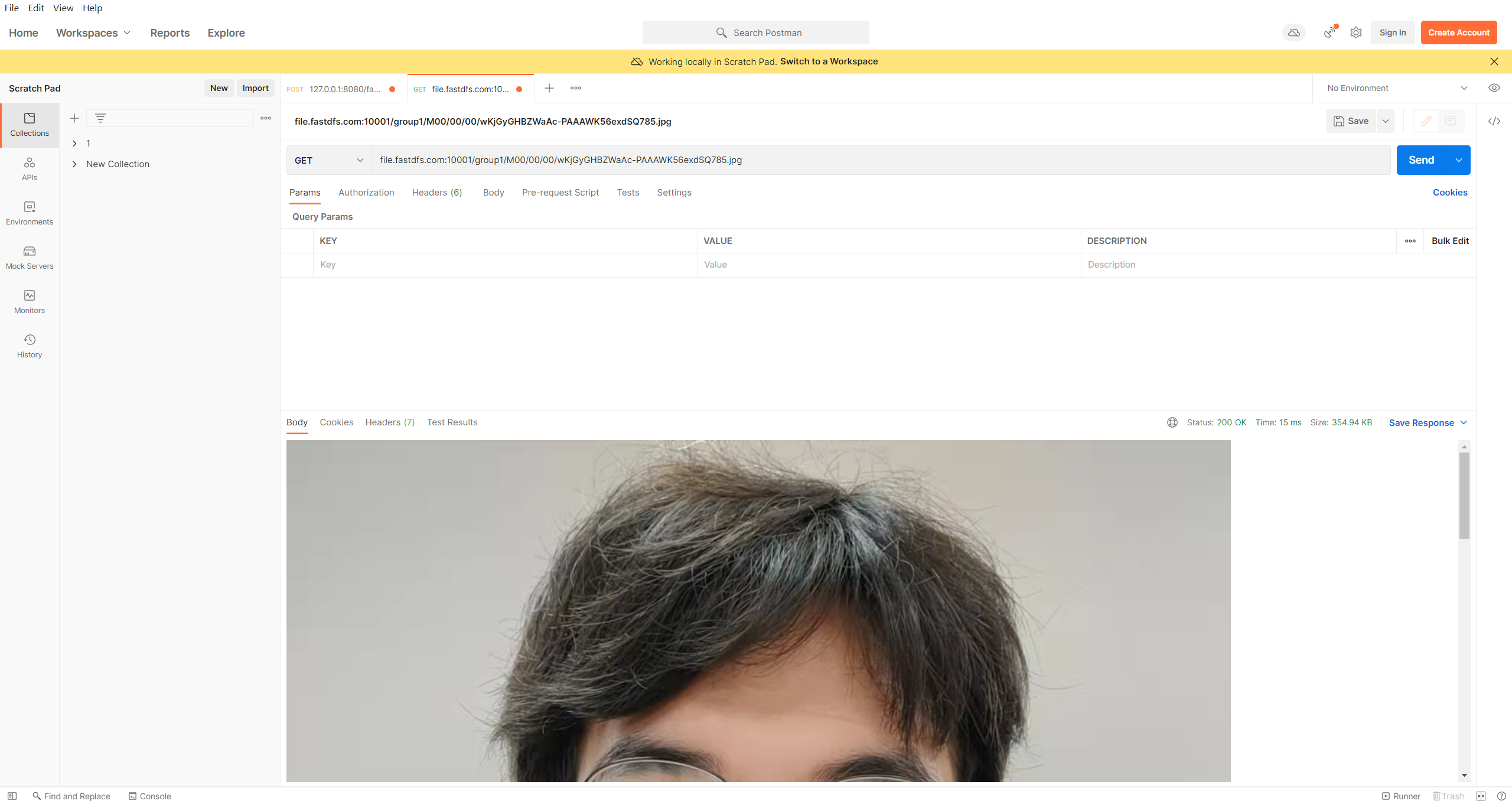Click the code snippet icon

tap(1494, 121)
